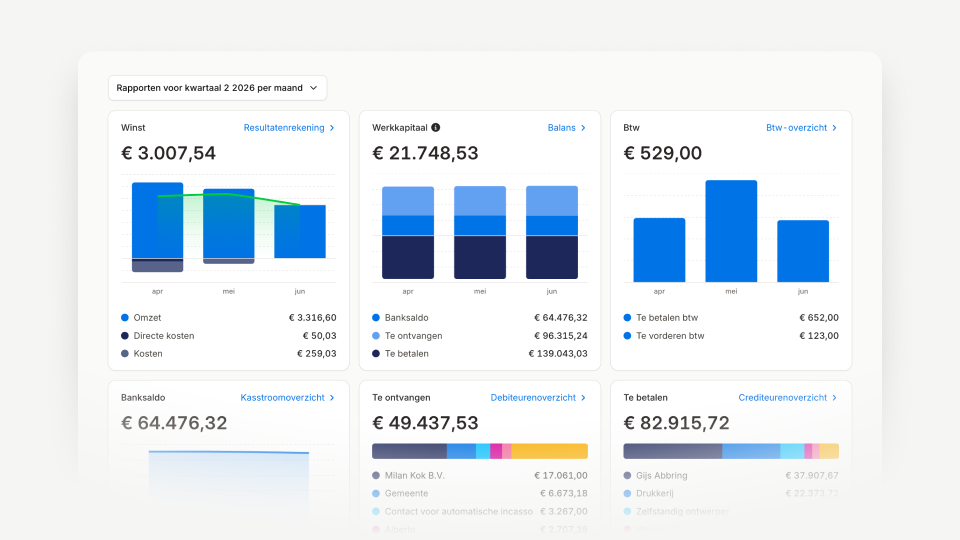
Task: Click the mei bar in Winst chart
Action: (x=228, y=226)
